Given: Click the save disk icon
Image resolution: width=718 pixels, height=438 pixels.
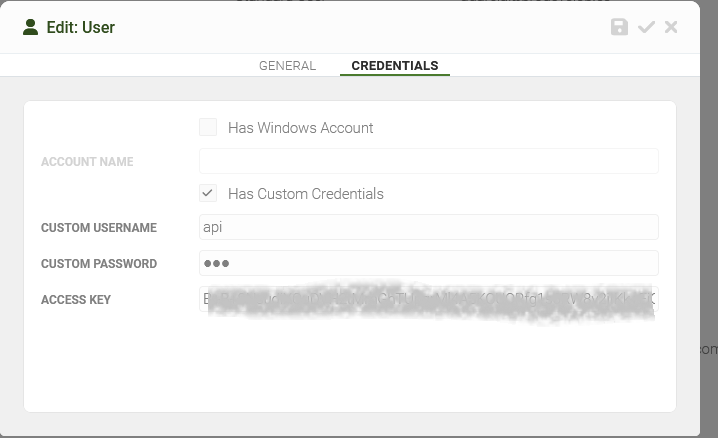Looking at the screenshot, I should tap(619, 27).
